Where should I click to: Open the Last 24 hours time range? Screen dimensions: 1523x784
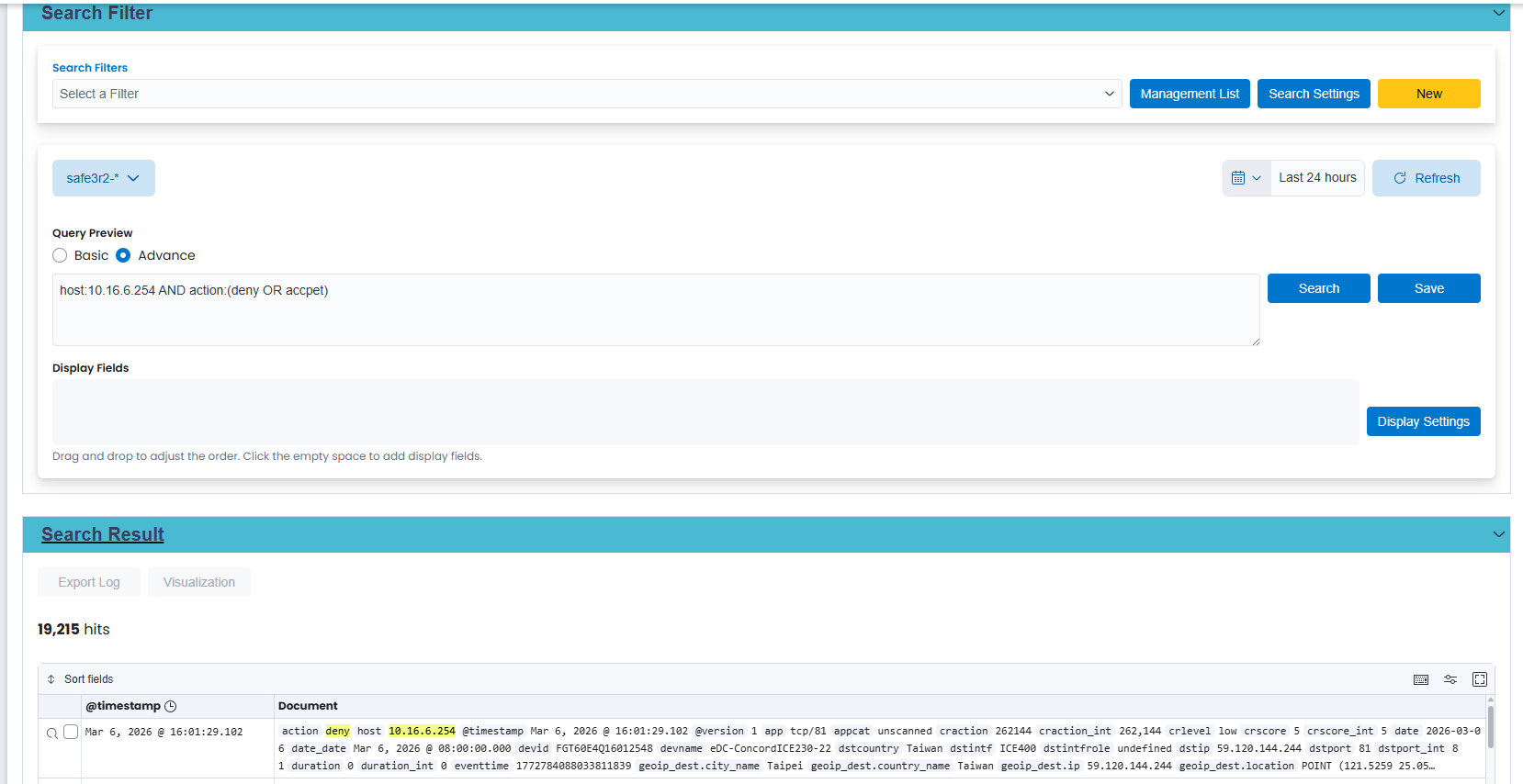coord(1317,178)
